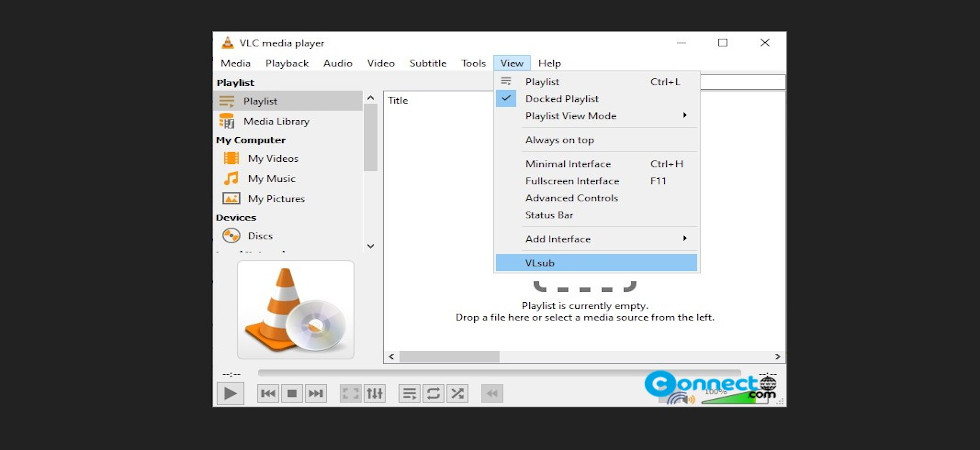This screenshot has width=980, height=450.
Task: Close the open View menu
Action: pos(512,63)
